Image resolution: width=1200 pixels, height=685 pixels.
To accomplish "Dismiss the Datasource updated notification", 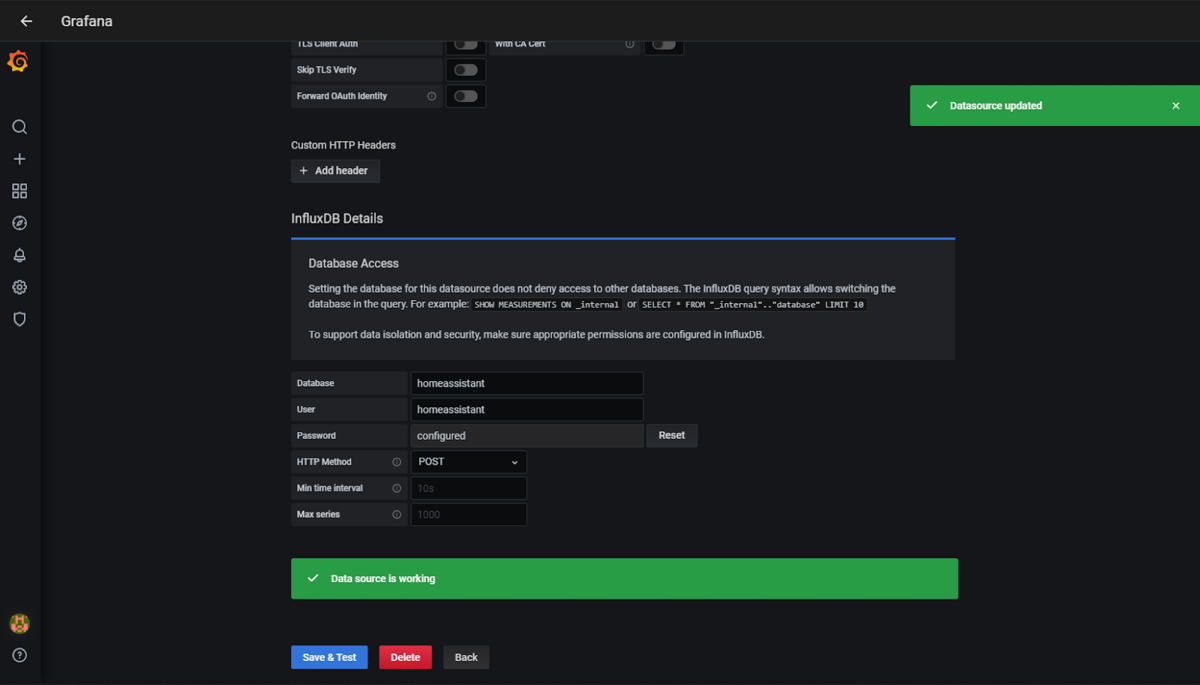I will [1176, 106].
